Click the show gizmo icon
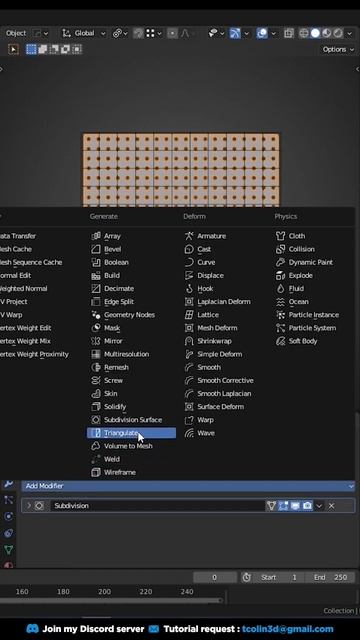 point(235,33)
